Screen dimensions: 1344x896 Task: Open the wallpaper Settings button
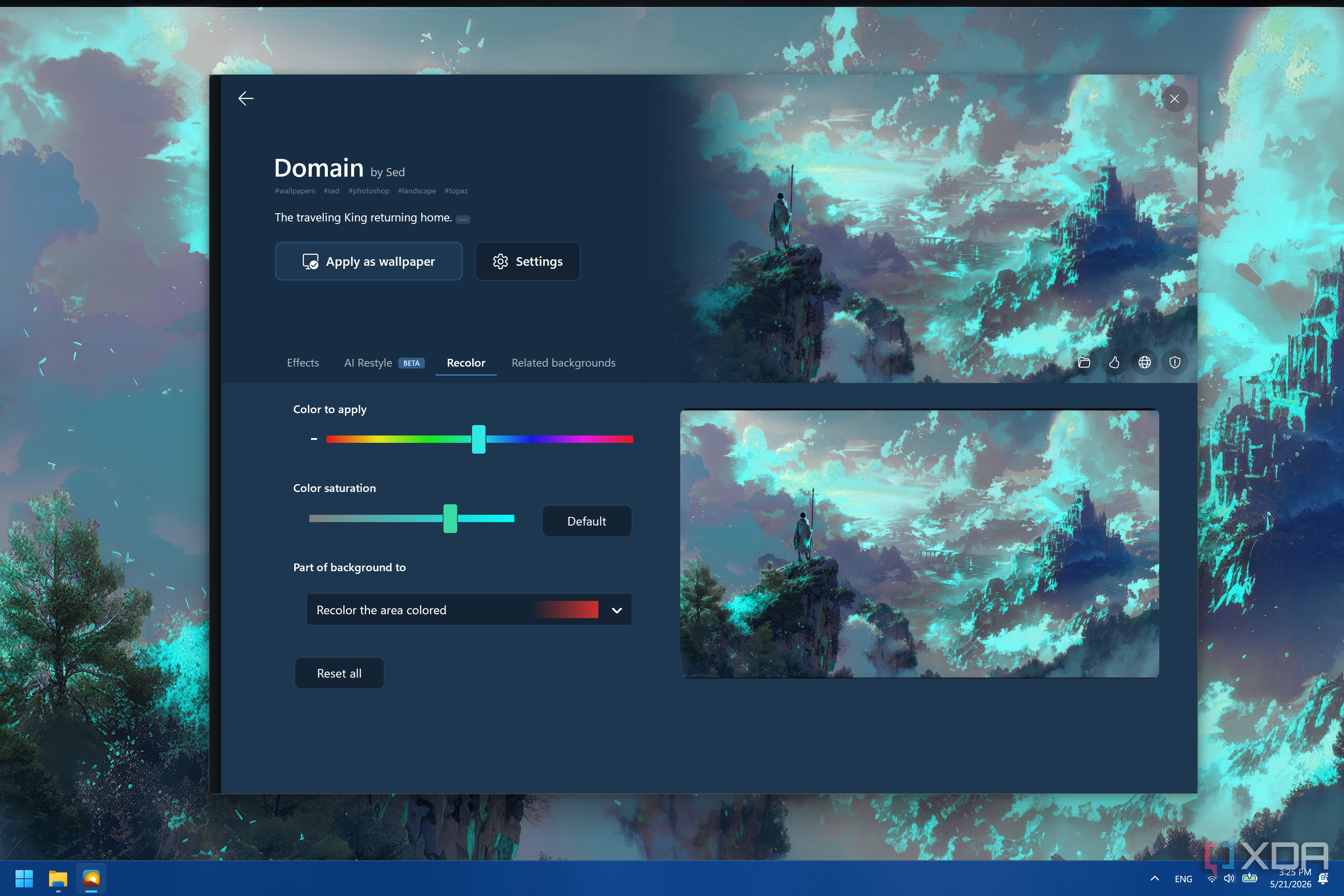point(527,261)
